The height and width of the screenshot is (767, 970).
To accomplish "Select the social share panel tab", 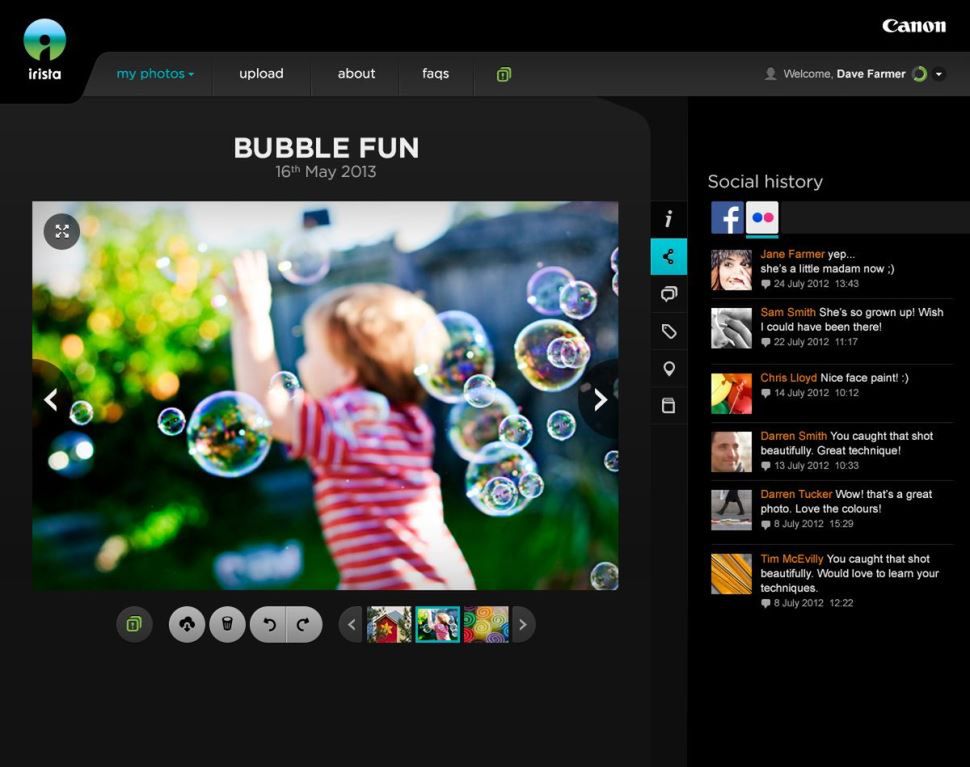I will (669, 256).
